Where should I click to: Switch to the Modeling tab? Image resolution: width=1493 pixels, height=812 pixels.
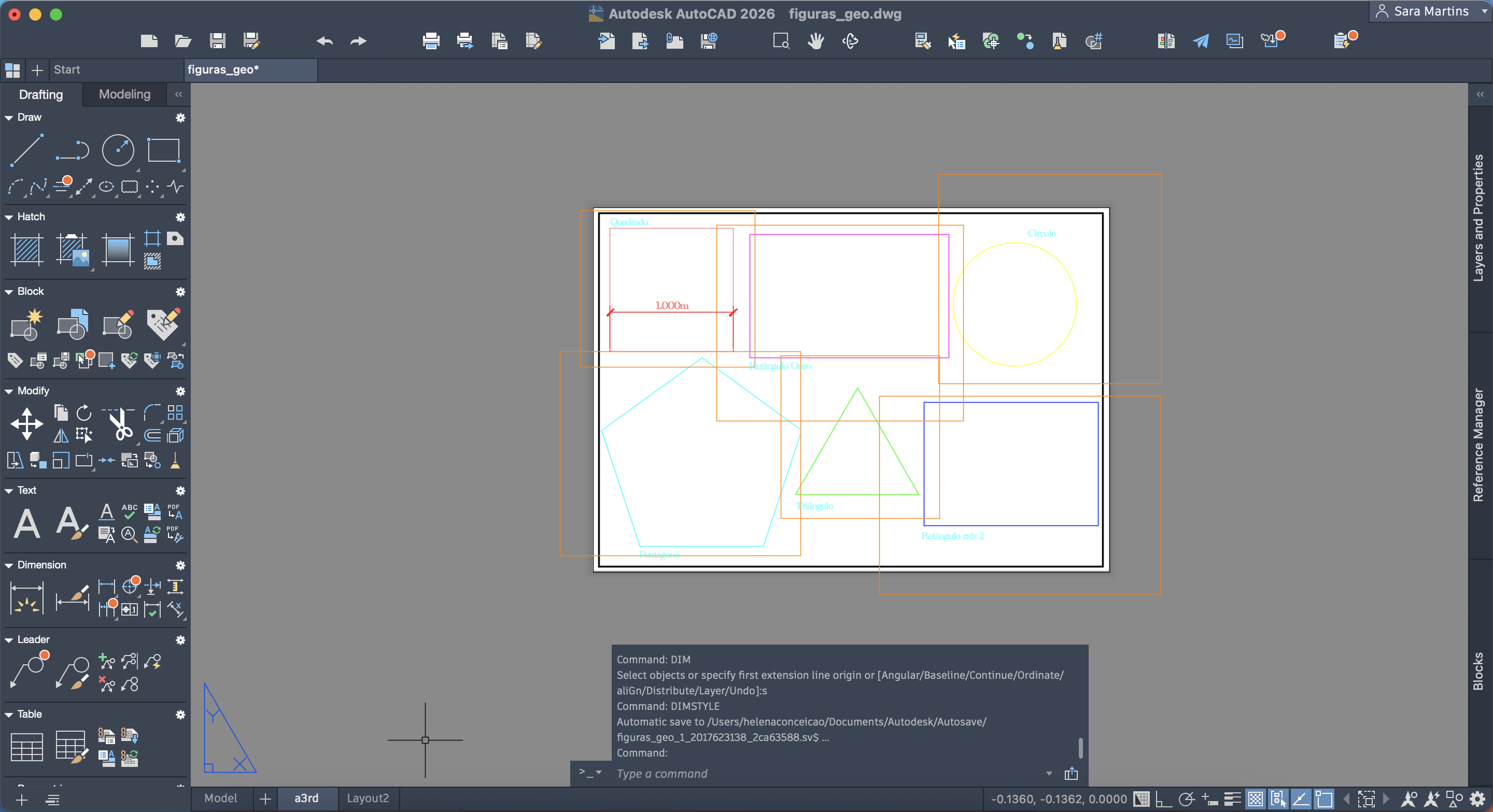click(124, 94)
